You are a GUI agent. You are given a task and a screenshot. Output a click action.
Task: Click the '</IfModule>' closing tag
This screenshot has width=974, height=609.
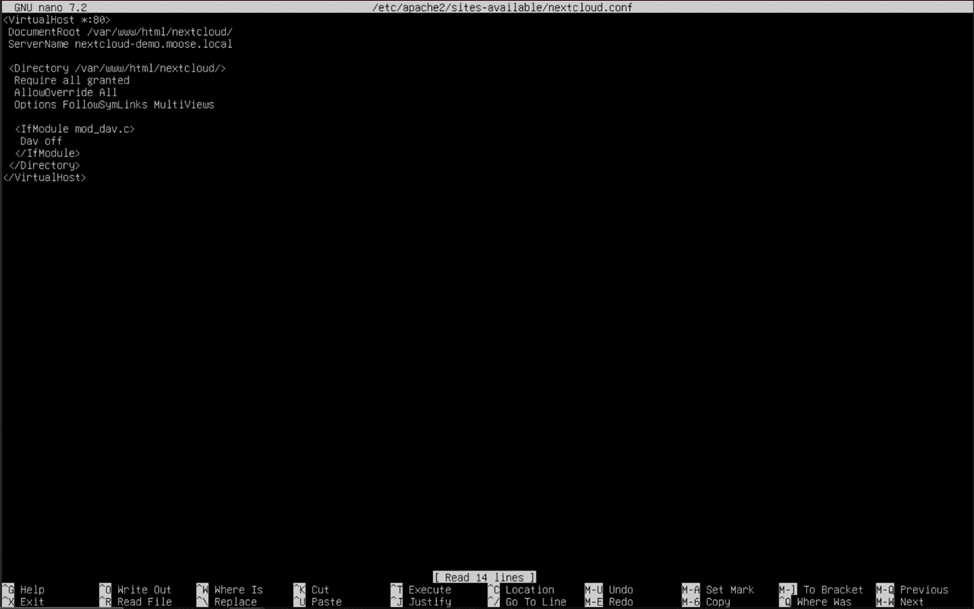[47, 153]
